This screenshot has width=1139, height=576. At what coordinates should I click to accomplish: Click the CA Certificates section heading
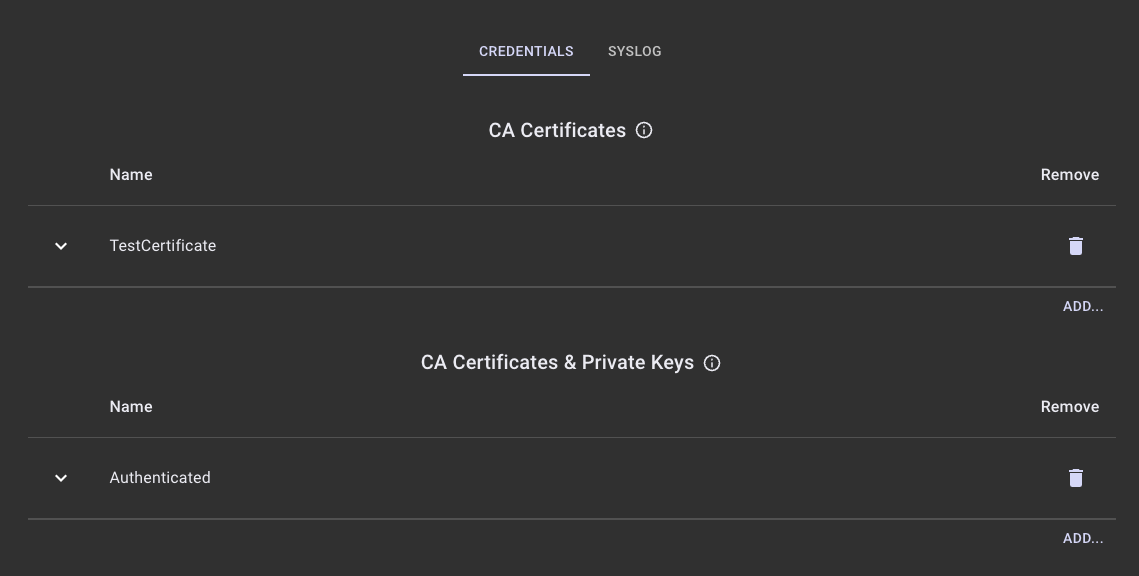click(x=557, y=131)
